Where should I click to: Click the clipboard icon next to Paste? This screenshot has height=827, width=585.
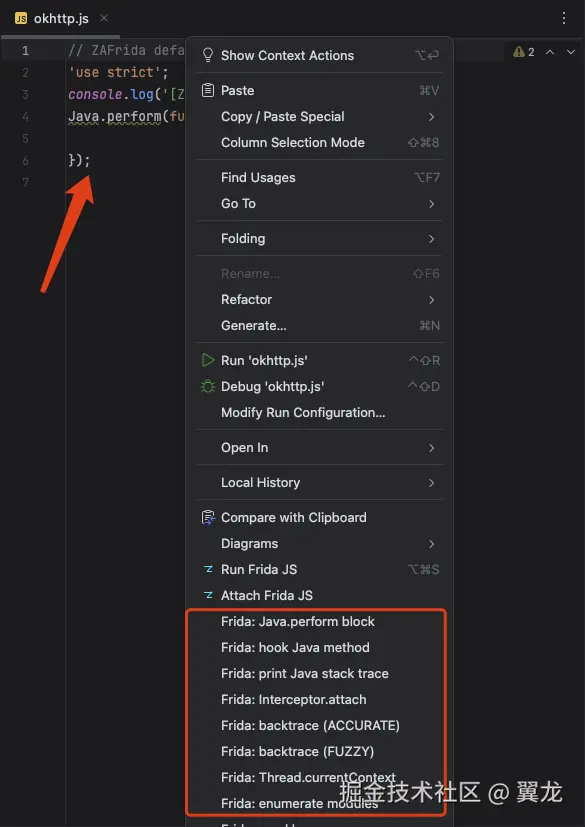(209, 90)
